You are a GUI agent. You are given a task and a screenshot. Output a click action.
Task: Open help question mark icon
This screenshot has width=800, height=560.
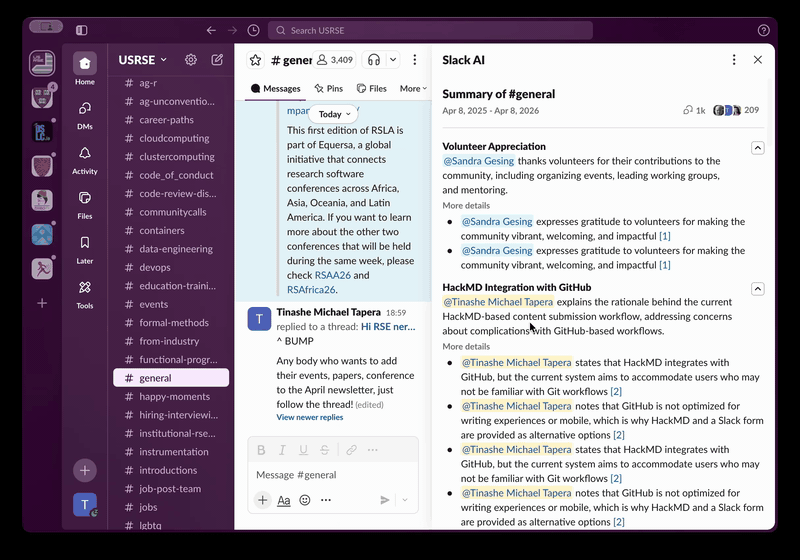point(764,30)
